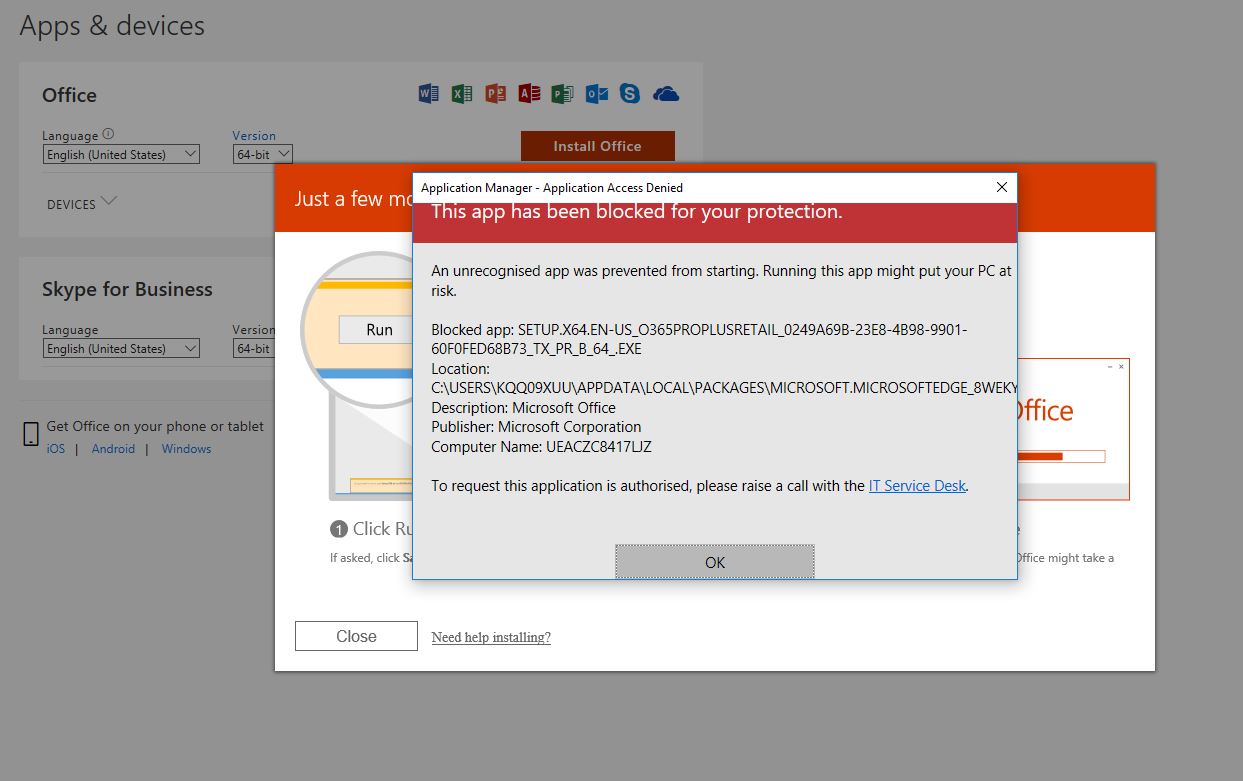The image size is (1243, 781).
Task: Click the Word icon in Office section
Action: [x=428, y=94]
